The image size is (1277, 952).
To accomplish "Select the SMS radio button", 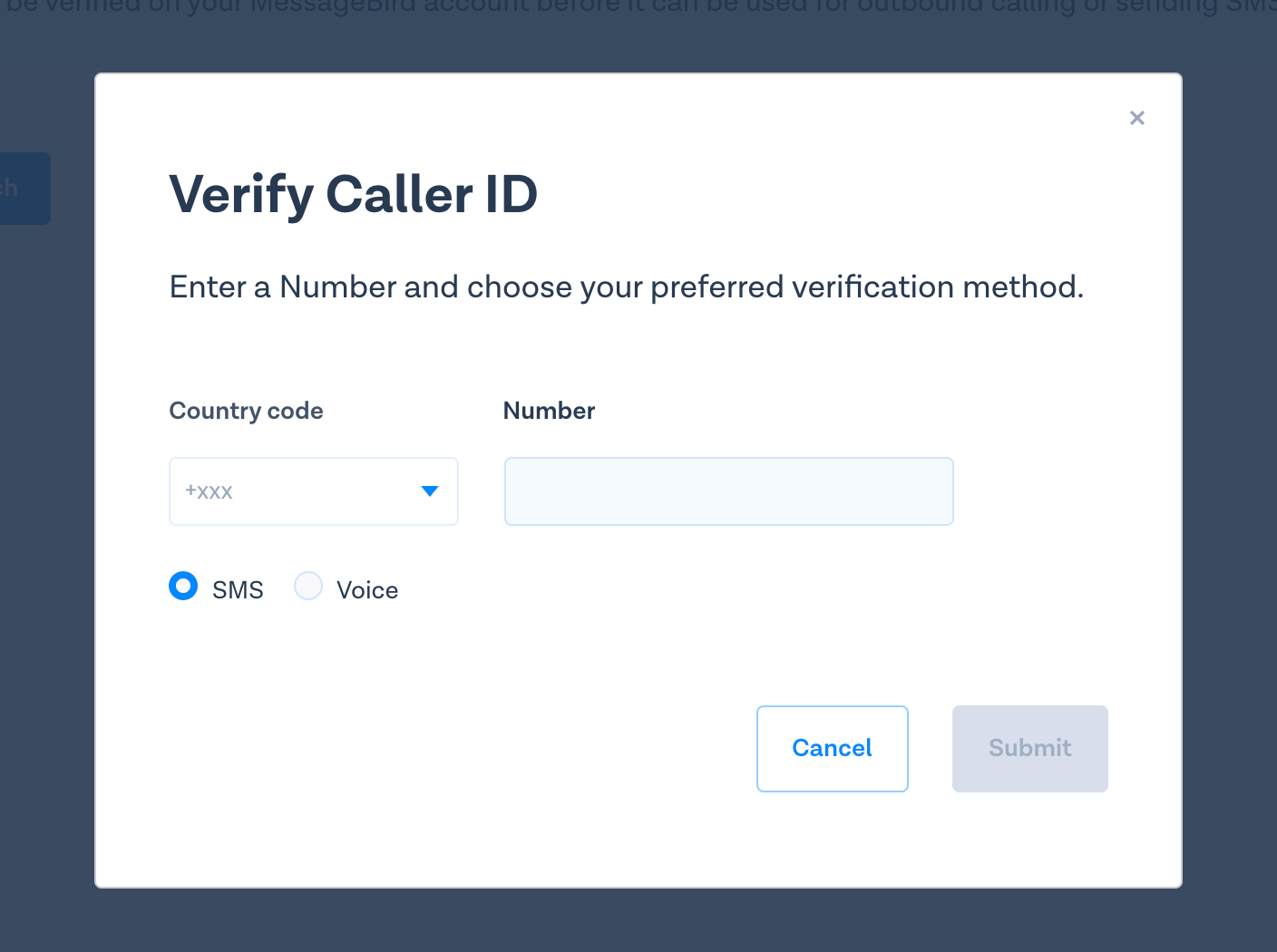I will (183, 587).
